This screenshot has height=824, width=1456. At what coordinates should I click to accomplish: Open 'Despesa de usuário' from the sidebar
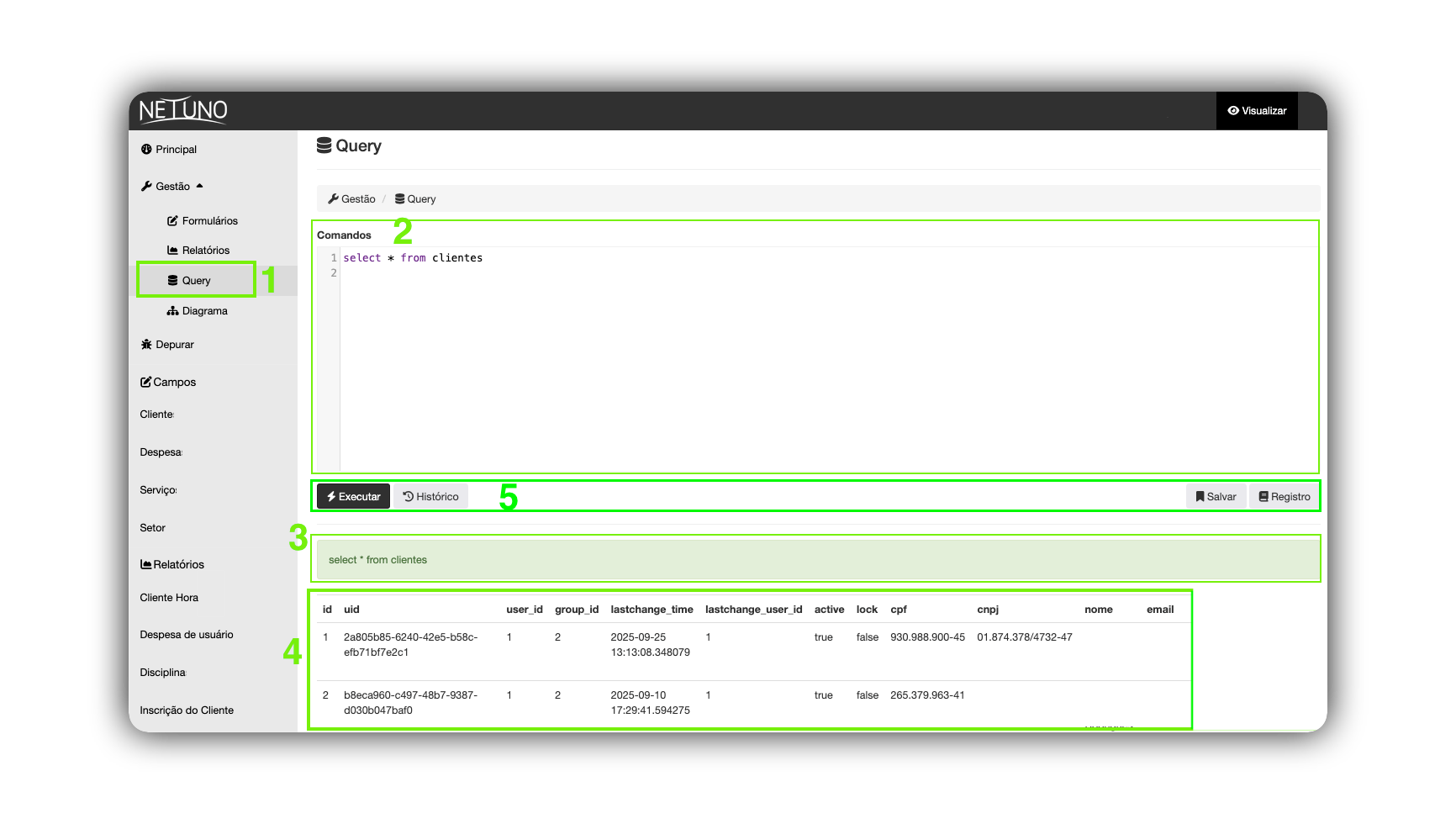tap(186, 635)
